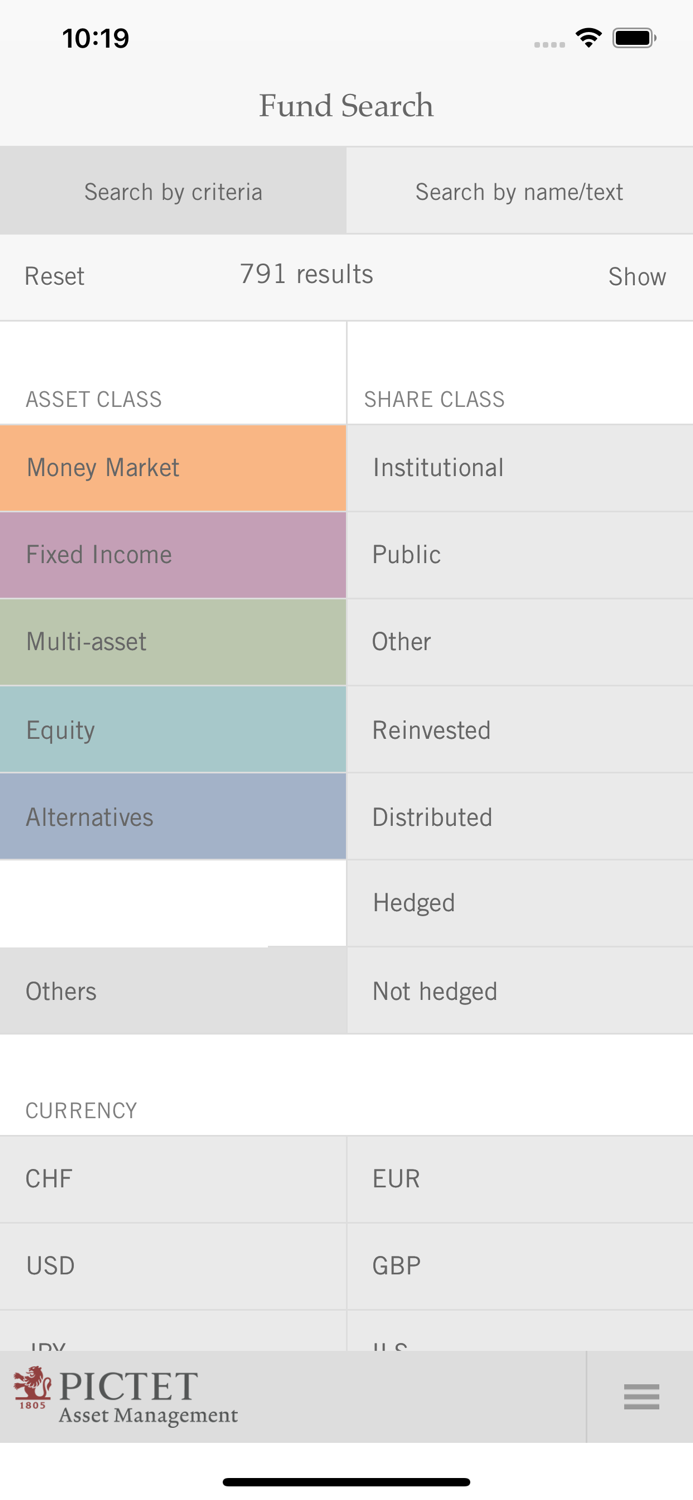Image resolution: width=693 pixels, height=1500 pixels.
Task: Switch to the Search by name/text tab
Action: click(519, 190)
